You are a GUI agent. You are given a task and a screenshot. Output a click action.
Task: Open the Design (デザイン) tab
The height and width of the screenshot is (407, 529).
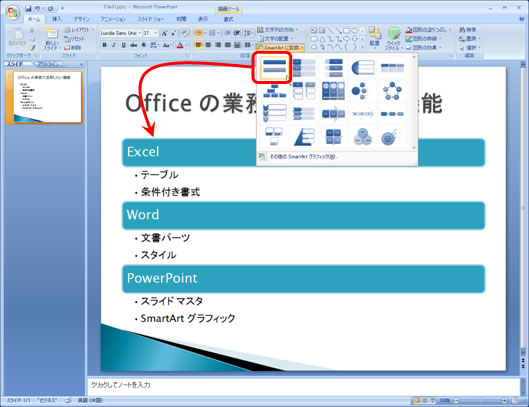pos(81,19)
